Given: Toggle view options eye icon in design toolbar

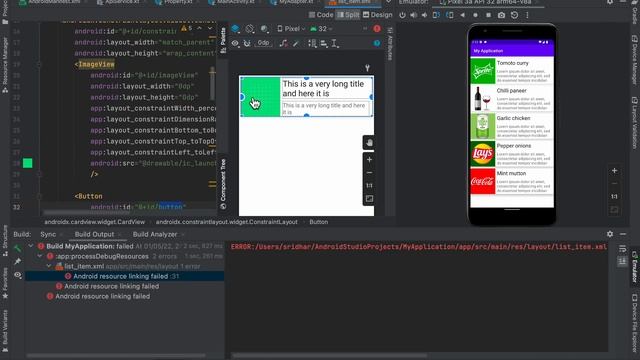Looking at the screenshot, I should (235, 43).
